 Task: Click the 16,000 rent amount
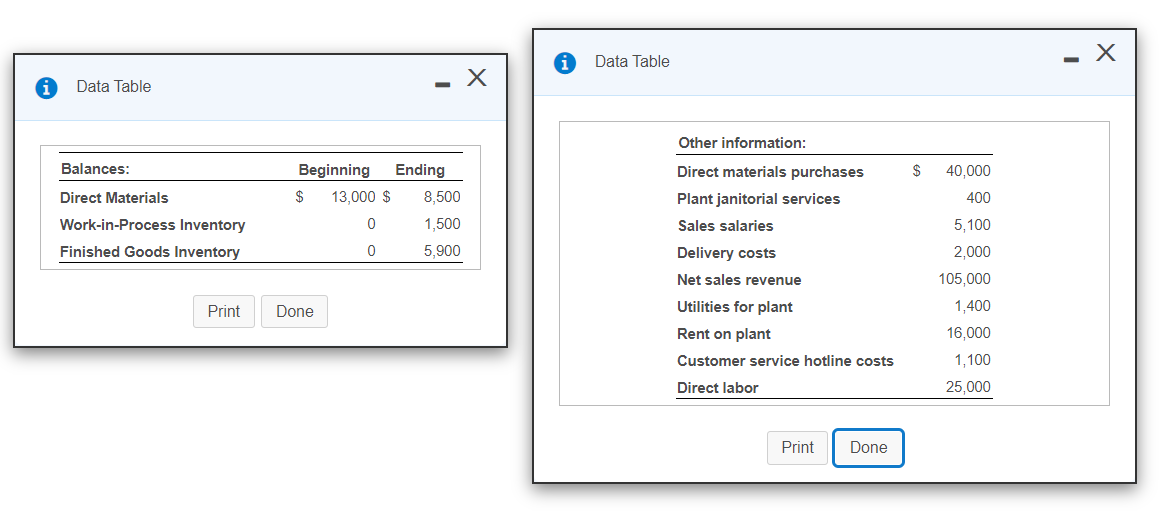[x=968, y=333]
